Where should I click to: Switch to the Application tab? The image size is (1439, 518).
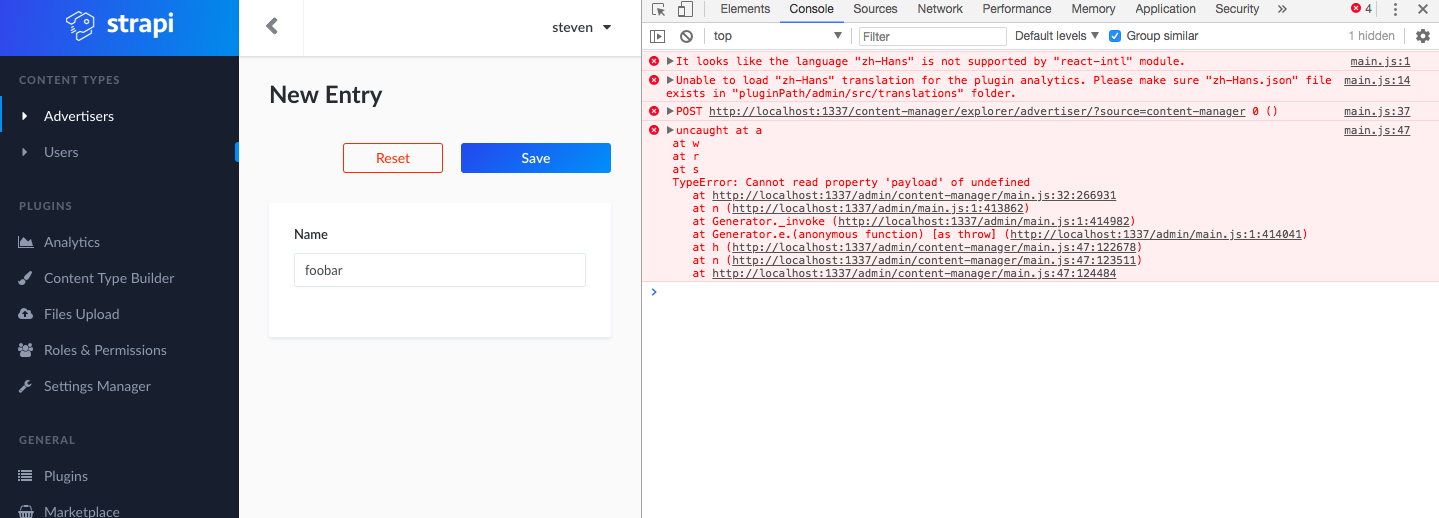pyautogui.click(x=1165, y=9)
